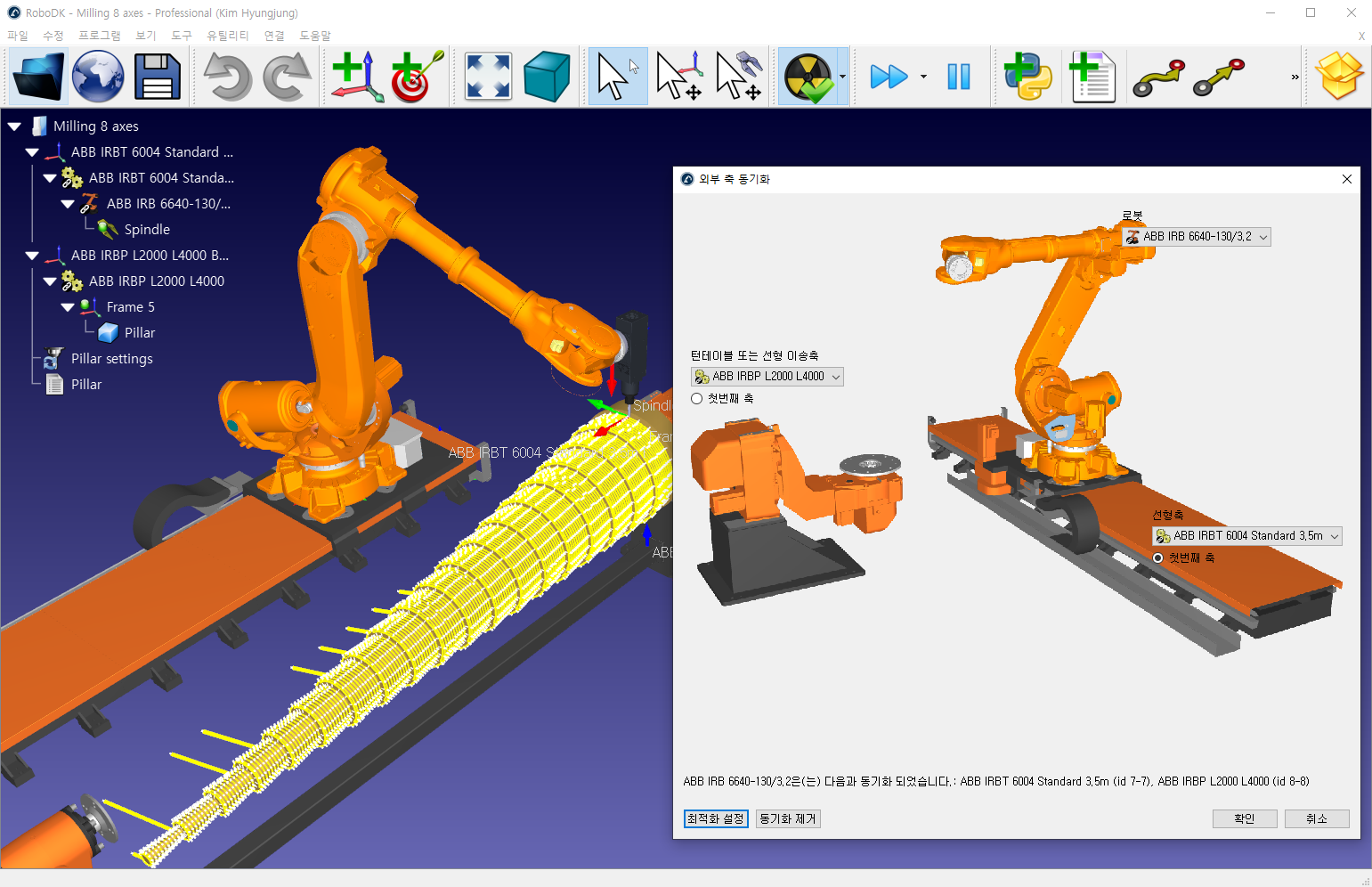Viewport: 1372px width, 887px height.
Task: Open 유틸리티 menu
Action: point(228,36)
